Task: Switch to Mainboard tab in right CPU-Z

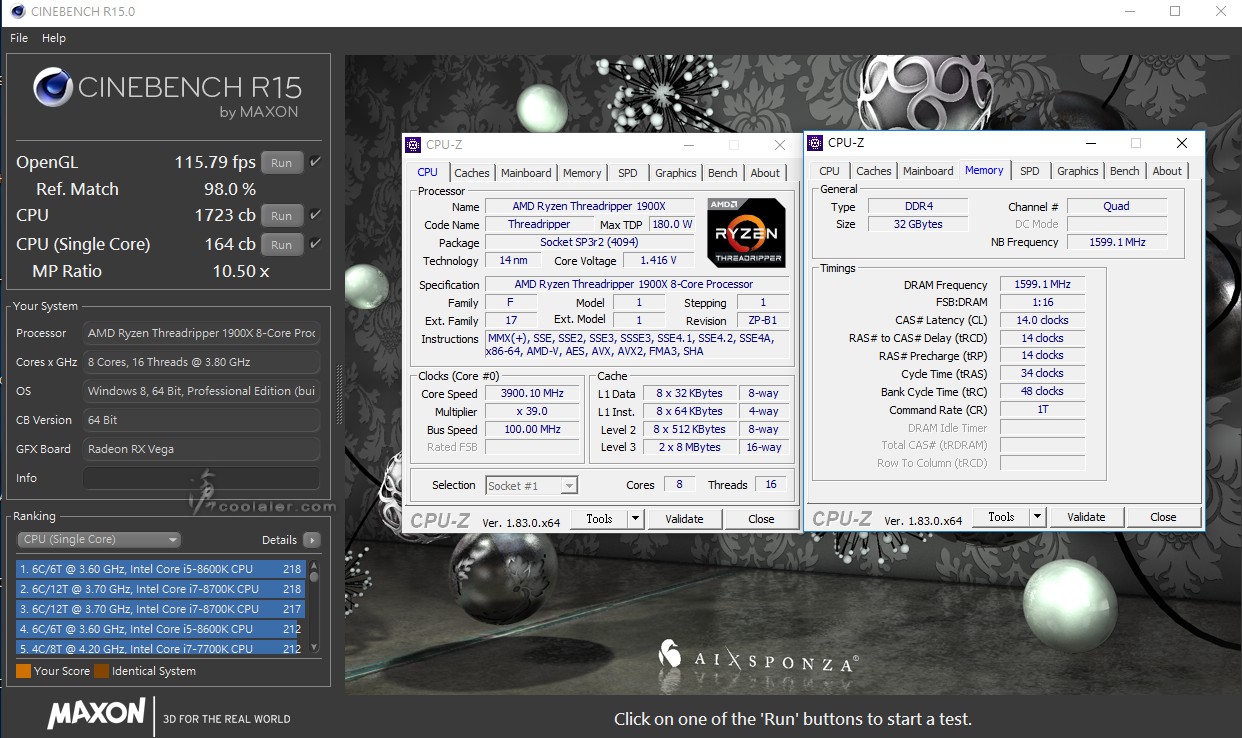Action: click(x=928, y=171)
